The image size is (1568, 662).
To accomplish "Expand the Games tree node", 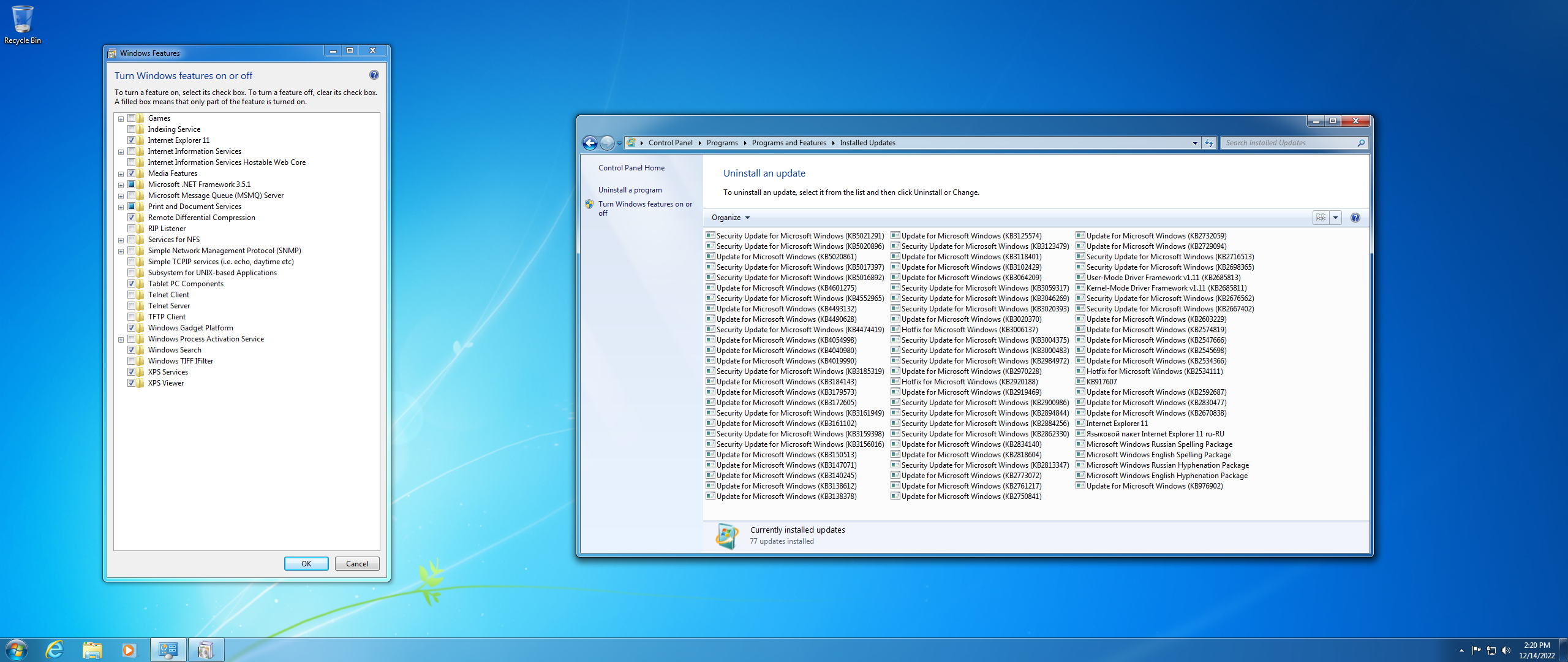I will pyautogui.click(x=121, y=119).
